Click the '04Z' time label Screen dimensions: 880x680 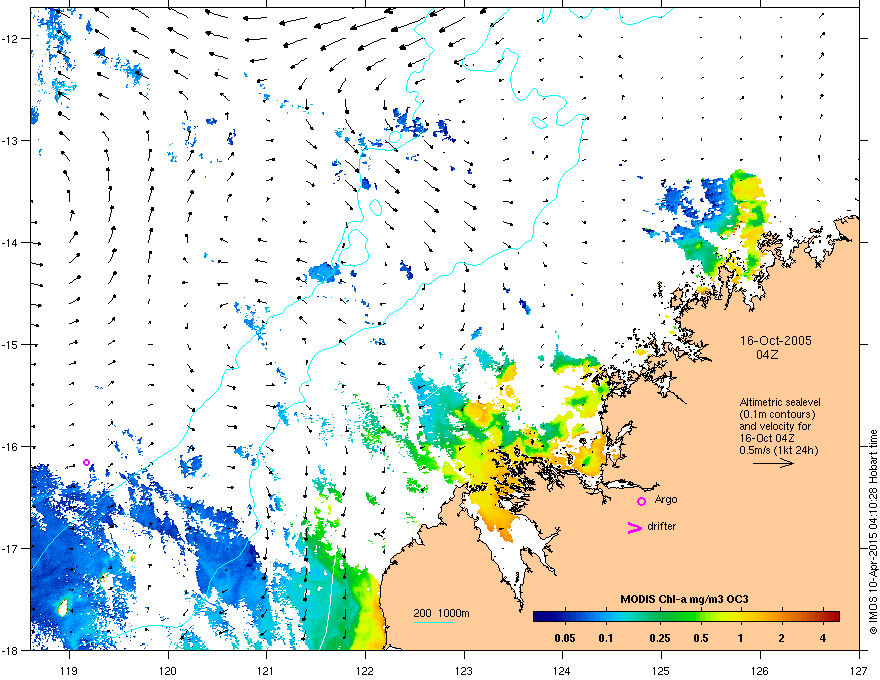767,355
